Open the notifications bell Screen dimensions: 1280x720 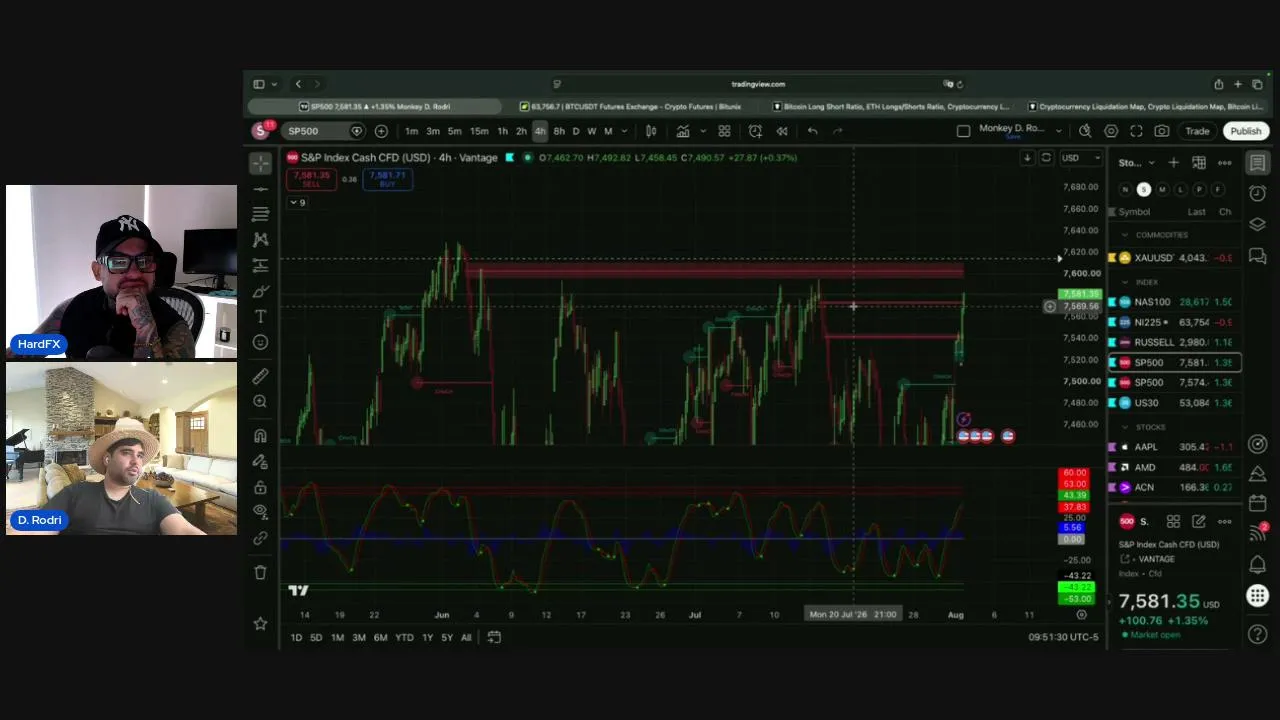pos(1258,565)
